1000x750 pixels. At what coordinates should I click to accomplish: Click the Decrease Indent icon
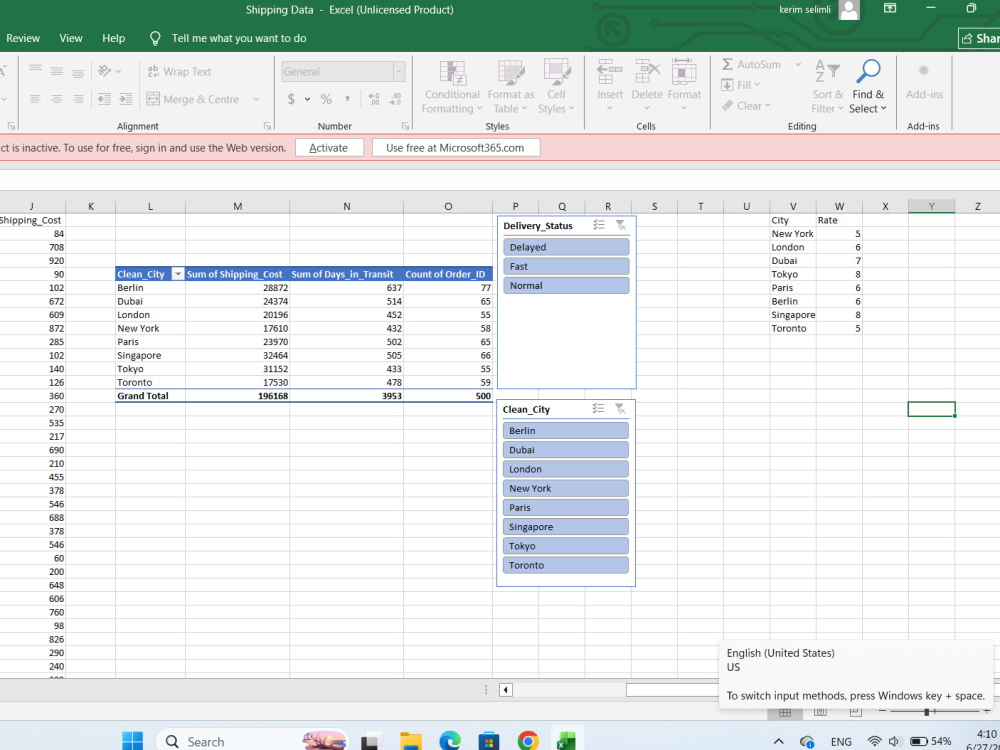coord(103,99)
